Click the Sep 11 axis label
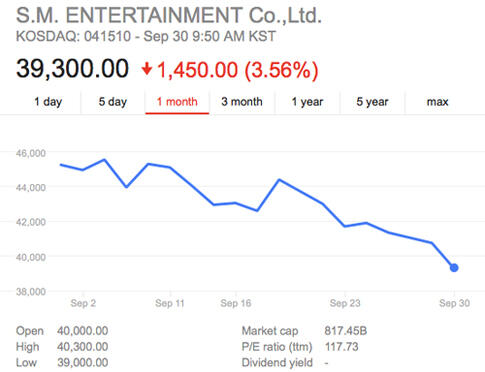Screen dimensions: 485x372 pyautogui.click(x=170, y=303)
